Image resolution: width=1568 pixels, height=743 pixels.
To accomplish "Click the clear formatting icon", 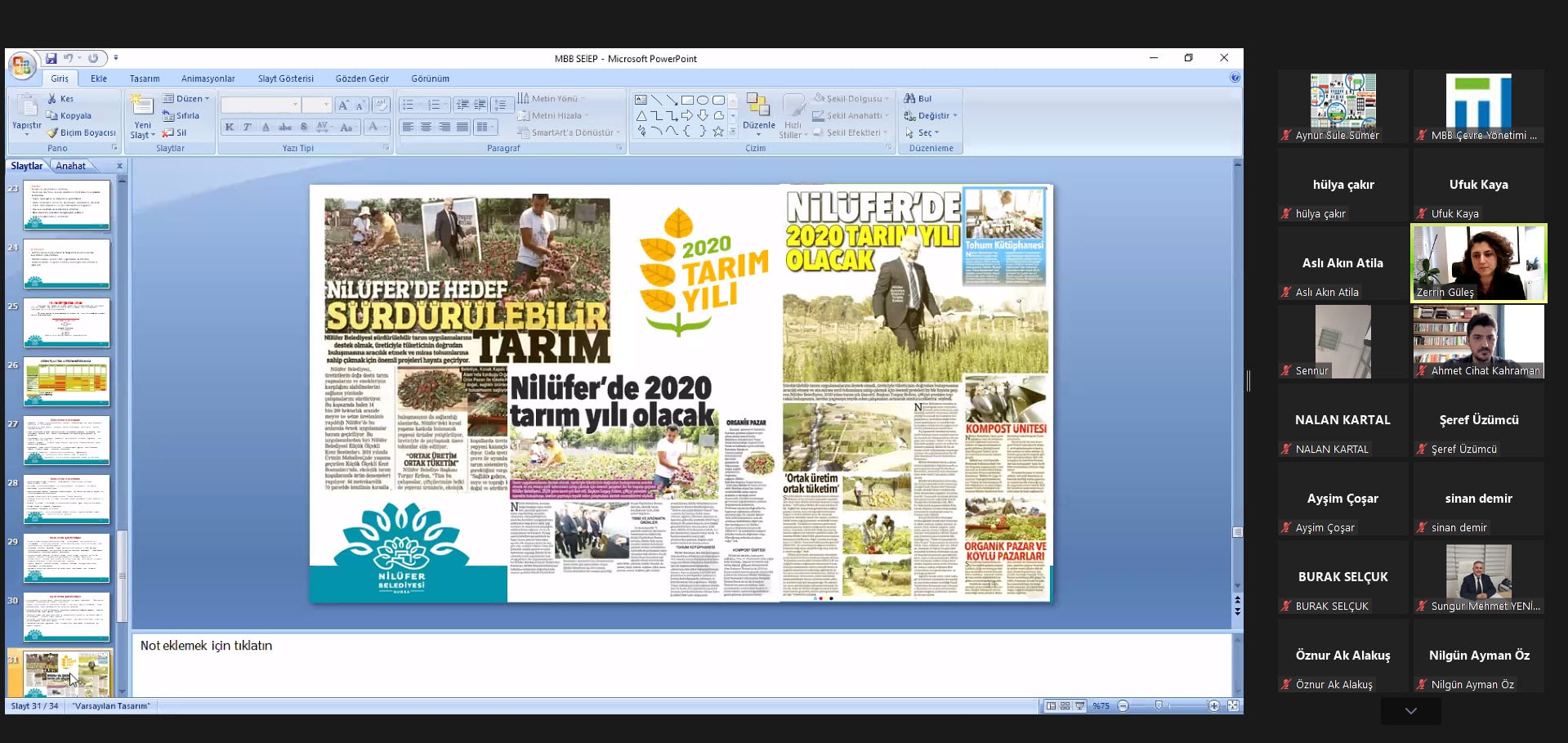I will pos(381,105).
